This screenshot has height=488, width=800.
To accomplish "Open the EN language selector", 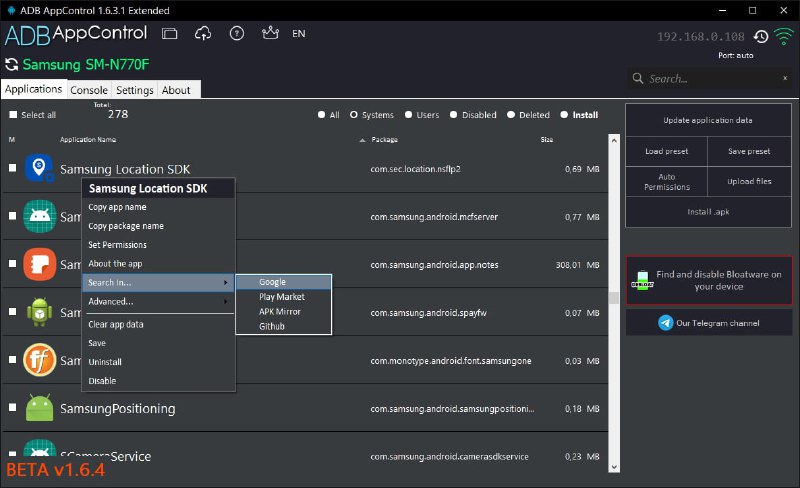I will (298, 34).
